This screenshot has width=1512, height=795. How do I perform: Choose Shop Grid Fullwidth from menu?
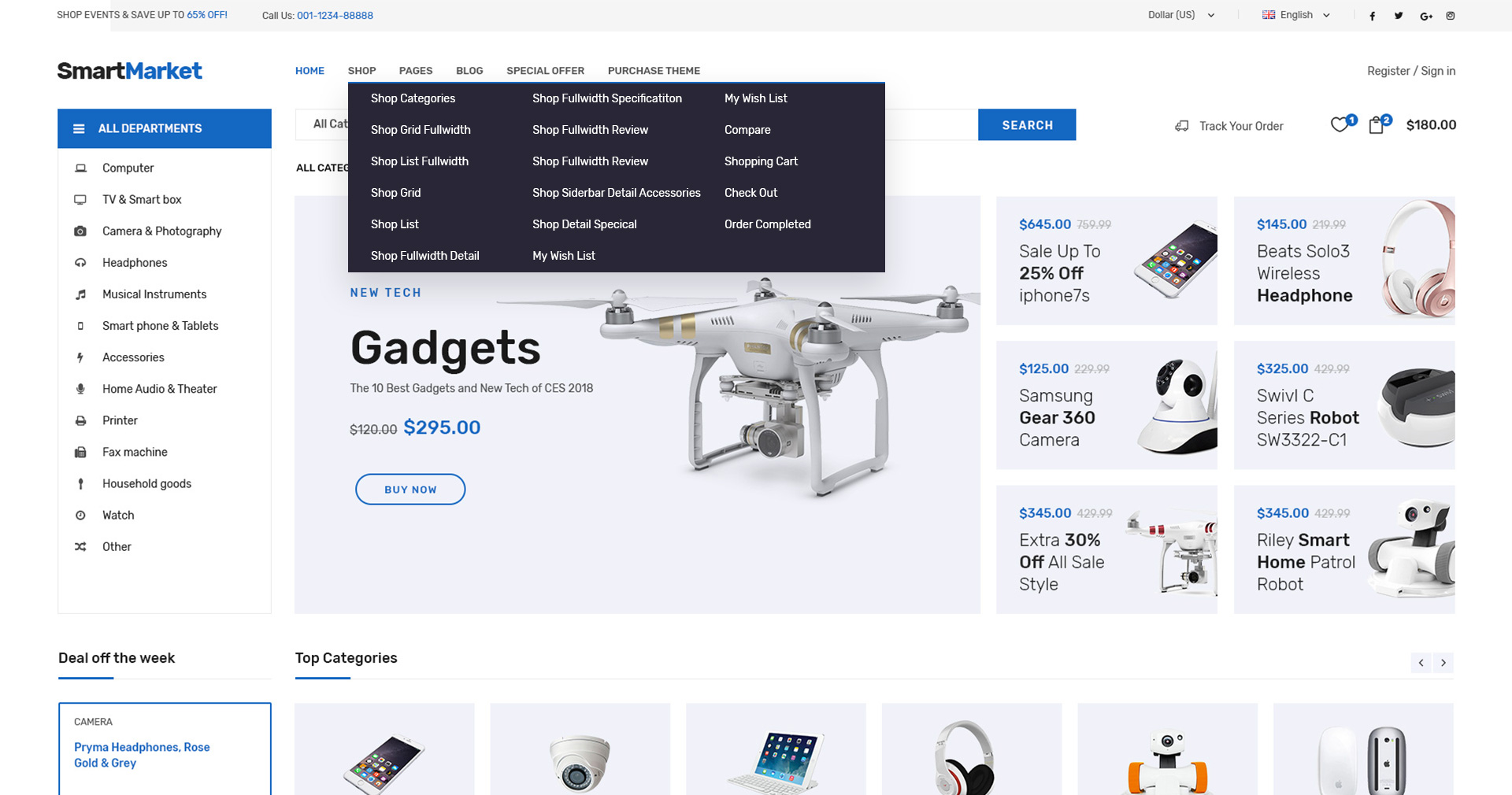pyautogui.click(x=421, y=130)
